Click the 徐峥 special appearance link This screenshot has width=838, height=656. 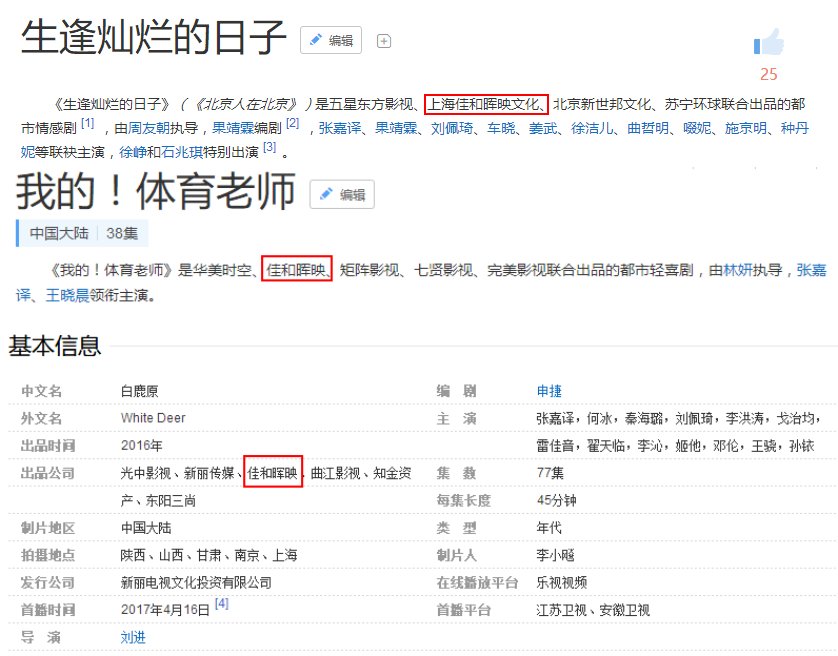[x=132, y=152]
